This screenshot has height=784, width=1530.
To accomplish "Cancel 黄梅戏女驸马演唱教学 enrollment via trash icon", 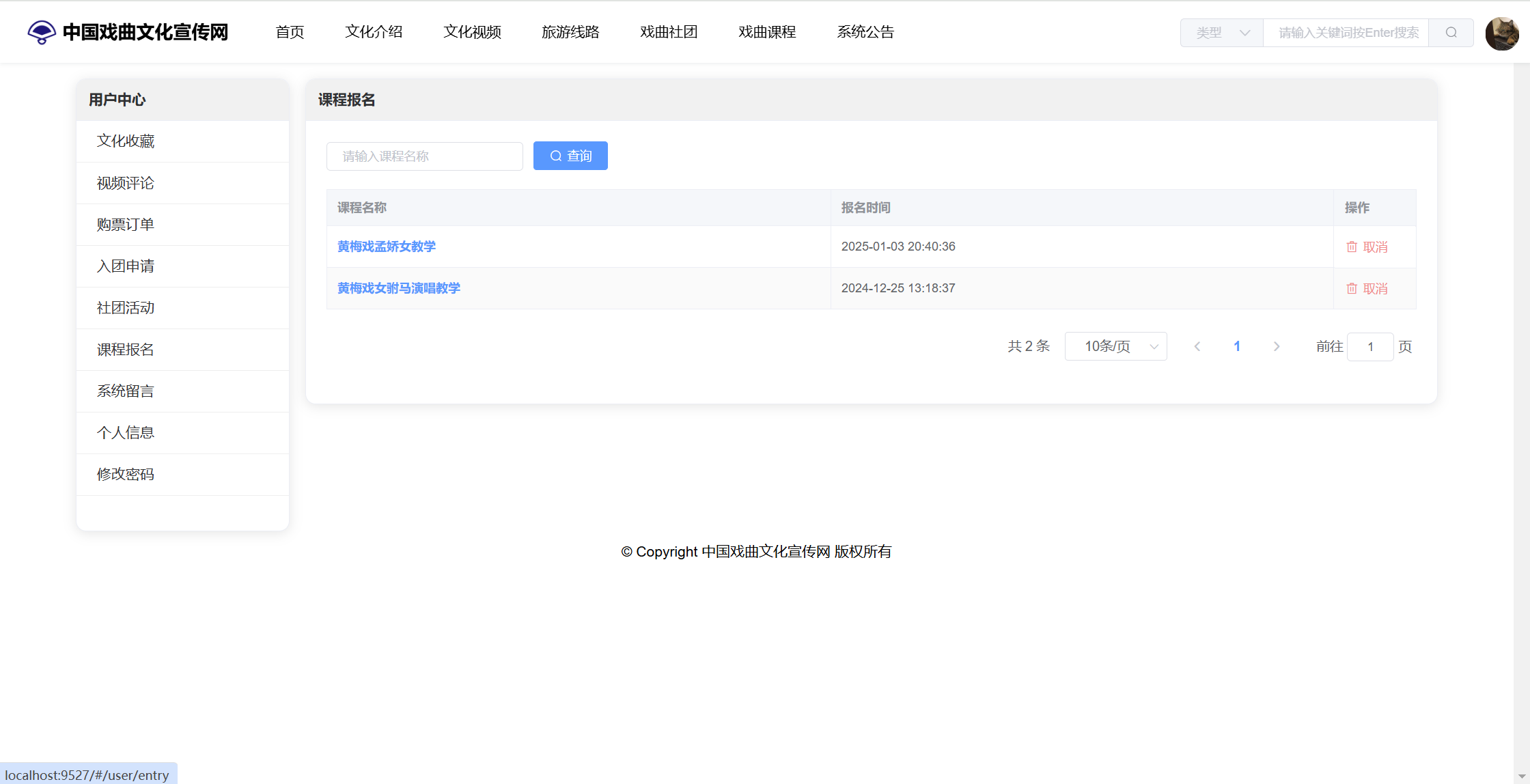I will click(x=1352, y=289).
